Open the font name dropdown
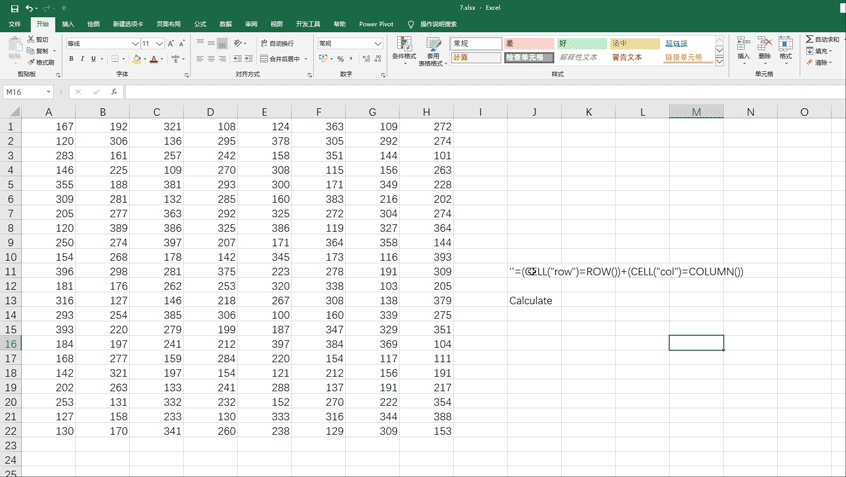Screen dimensions: 846x477 click(135, 43)
